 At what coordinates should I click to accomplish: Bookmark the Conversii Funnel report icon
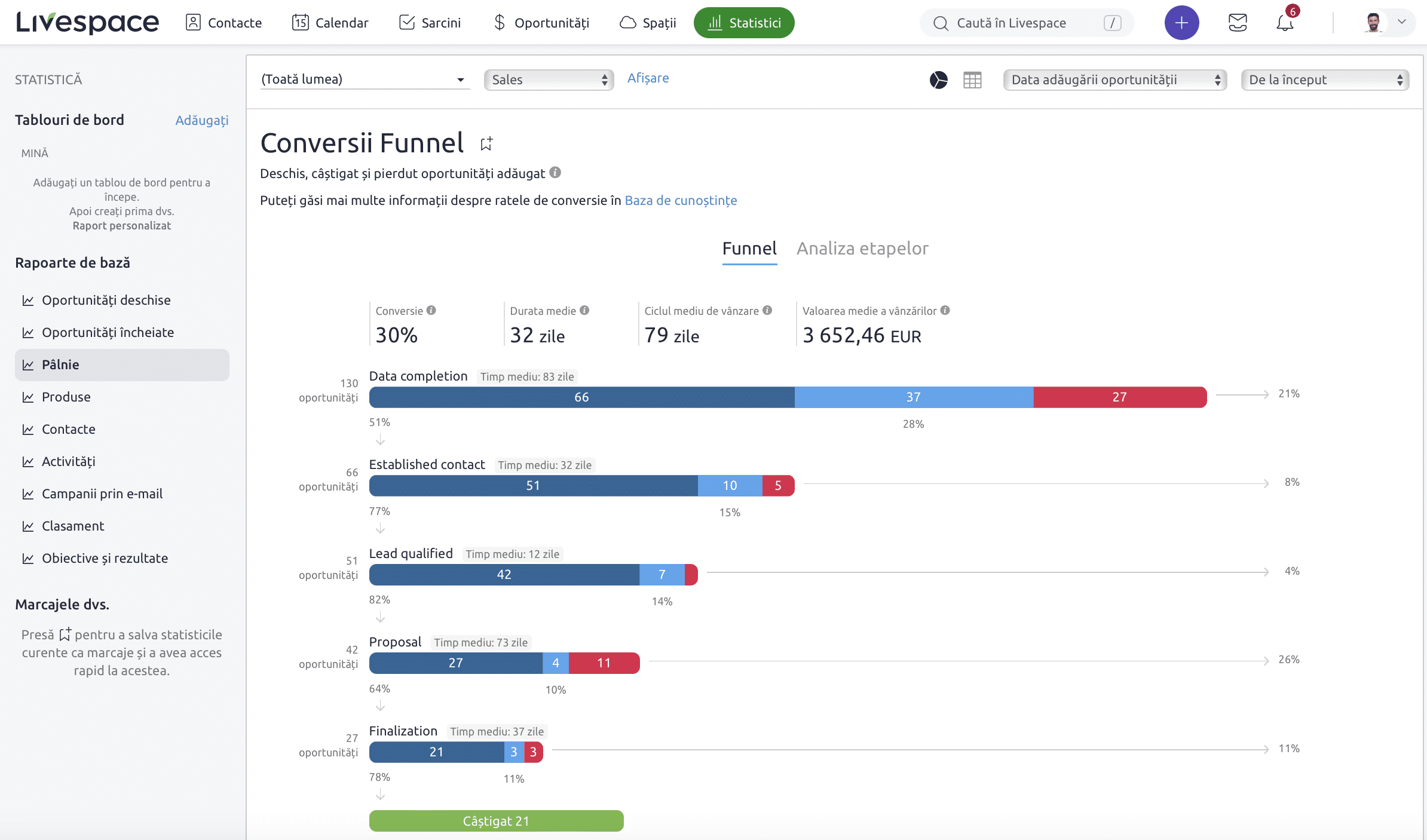(486, 143)
